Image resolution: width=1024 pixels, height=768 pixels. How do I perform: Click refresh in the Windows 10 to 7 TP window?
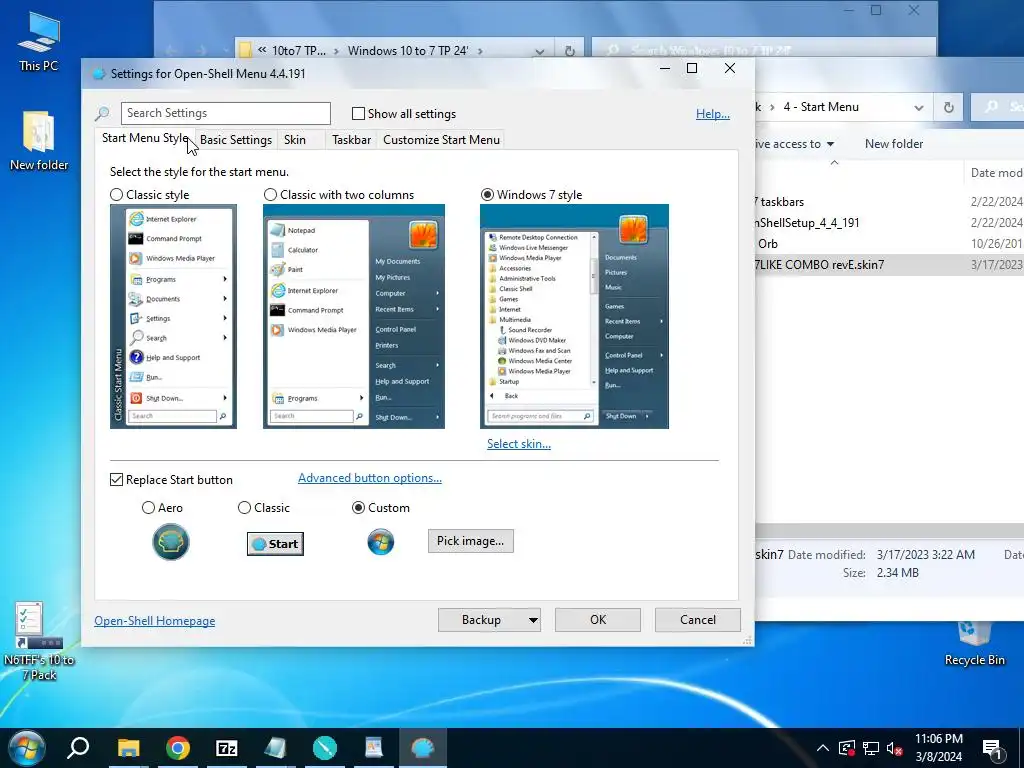coord(569,50)
